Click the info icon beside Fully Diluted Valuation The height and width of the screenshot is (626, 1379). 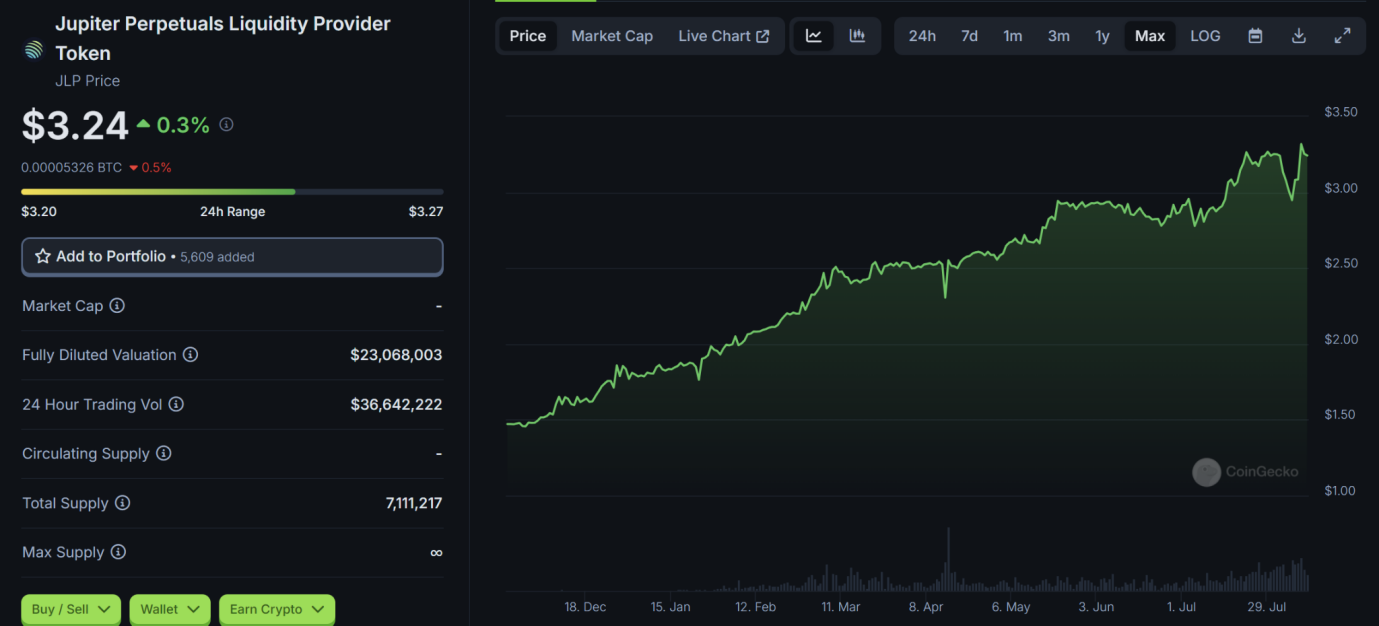(x=190, y=355)
